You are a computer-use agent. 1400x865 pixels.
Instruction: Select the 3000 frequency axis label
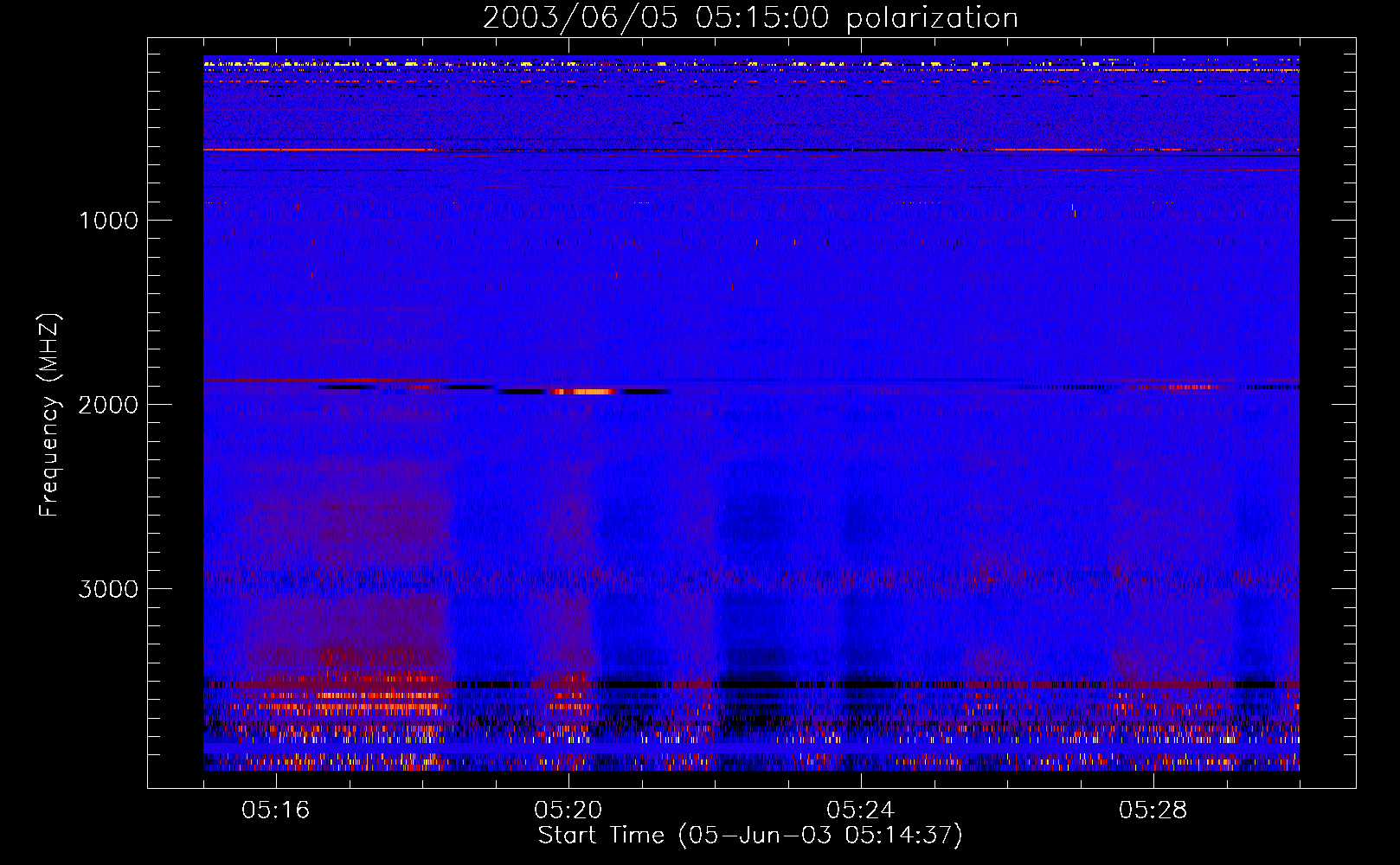click(108, 589)
